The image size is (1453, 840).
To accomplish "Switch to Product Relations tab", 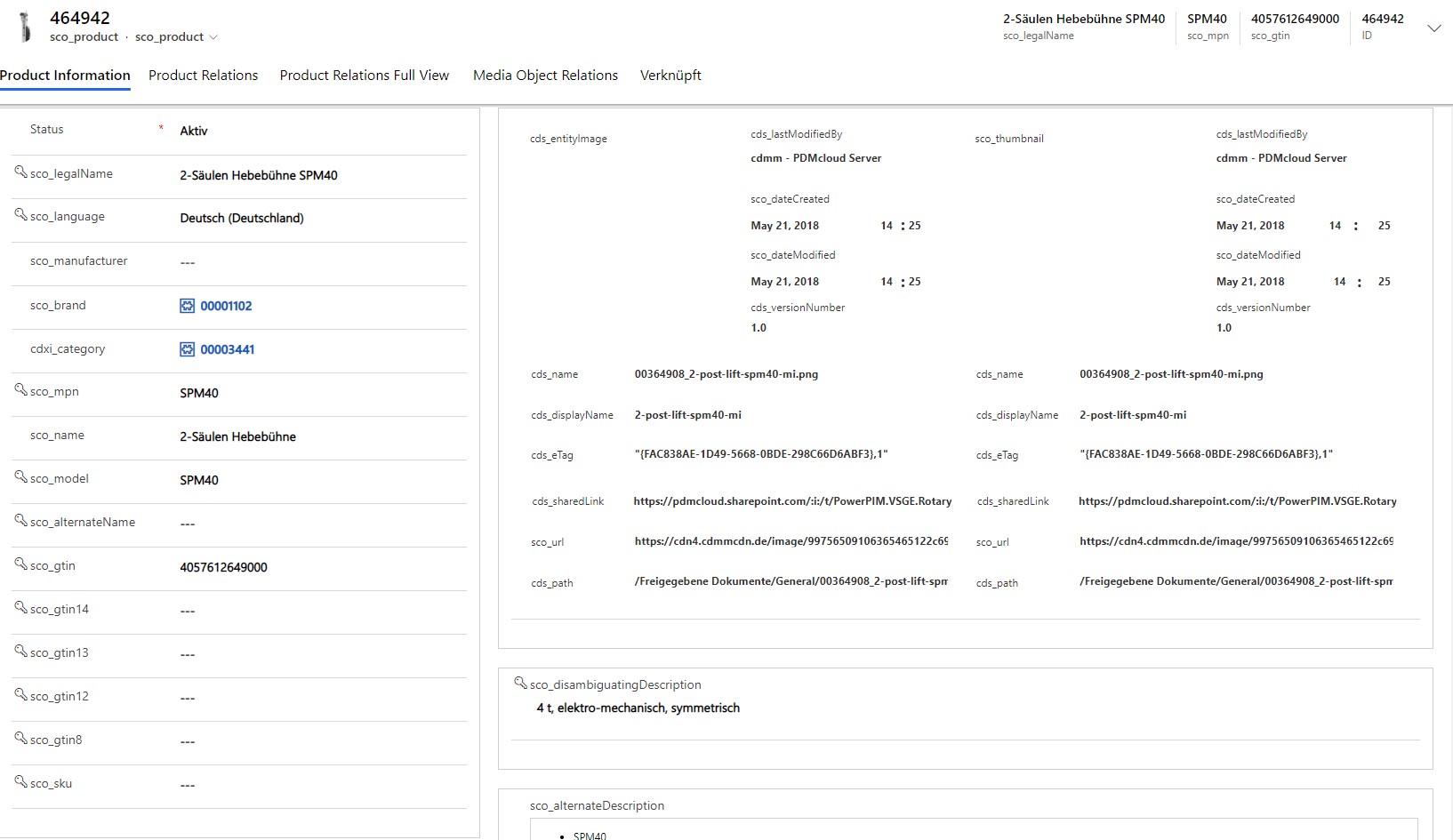I will [203, 76].
